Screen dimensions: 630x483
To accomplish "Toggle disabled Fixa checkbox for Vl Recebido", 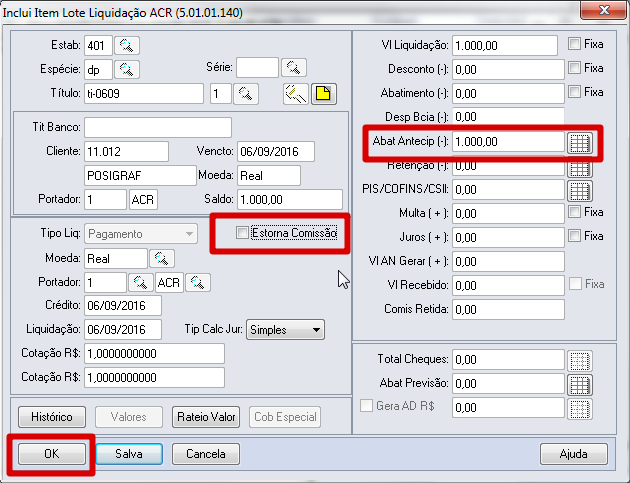I will tap(575, 284).
